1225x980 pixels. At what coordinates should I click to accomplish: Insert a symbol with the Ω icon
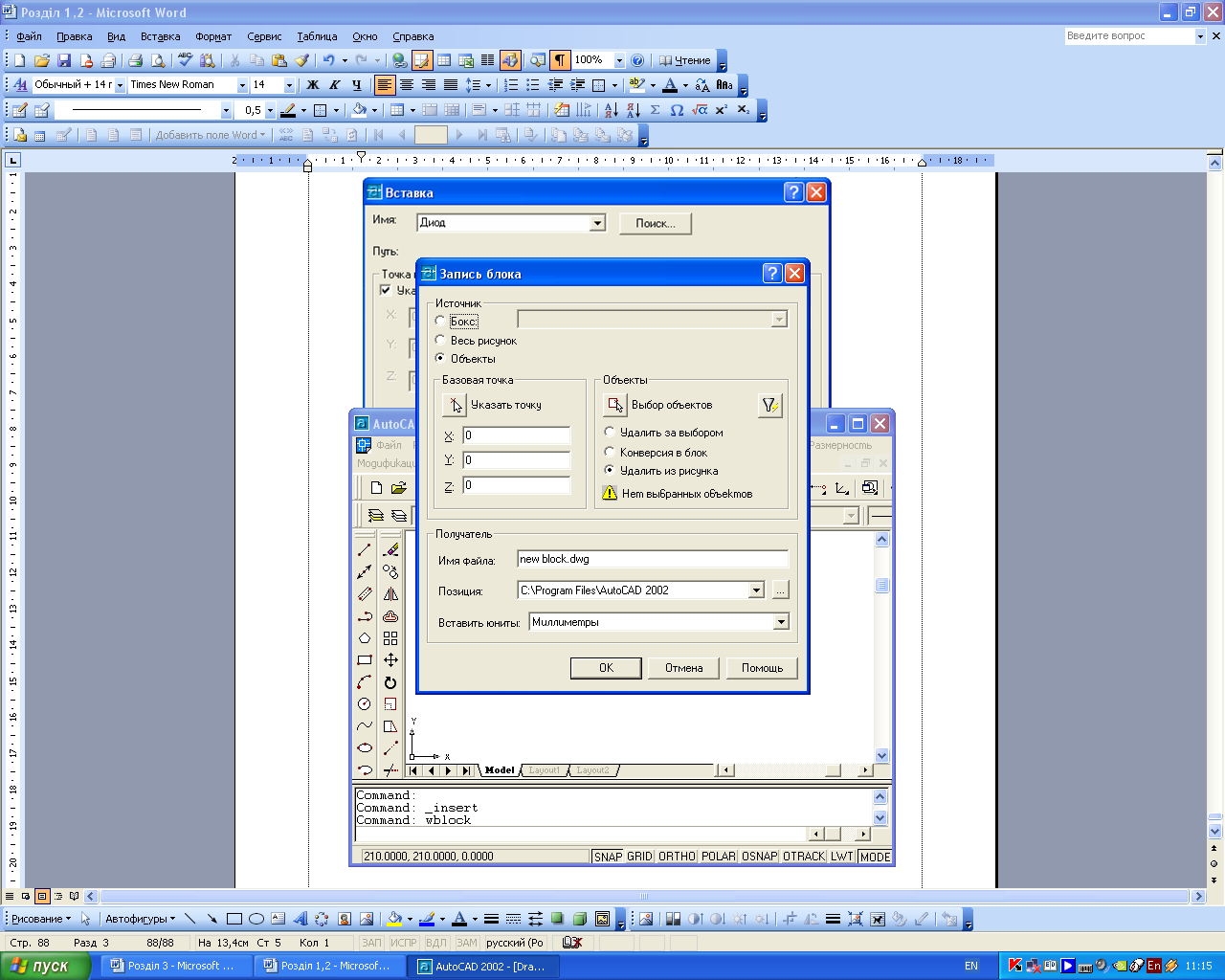click(x=677, y=110)
